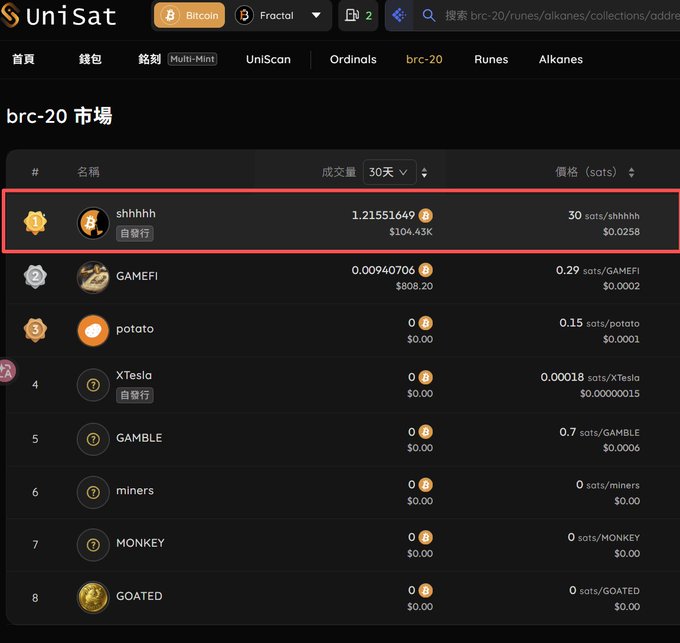The image size is (680, 643).
Task: Click the bitcoin coin in GOATED volume
Action: pos(425,591)
